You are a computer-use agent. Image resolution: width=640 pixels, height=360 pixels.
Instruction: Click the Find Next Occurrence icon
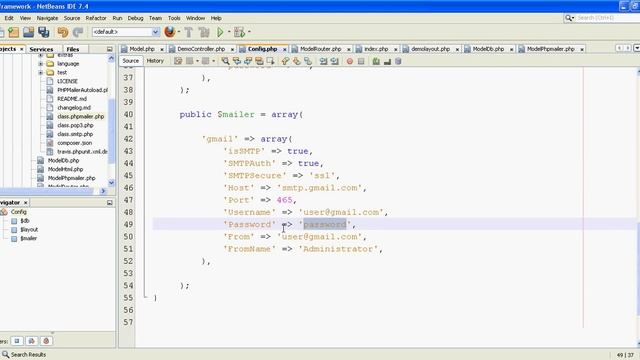tap(248, 61)
